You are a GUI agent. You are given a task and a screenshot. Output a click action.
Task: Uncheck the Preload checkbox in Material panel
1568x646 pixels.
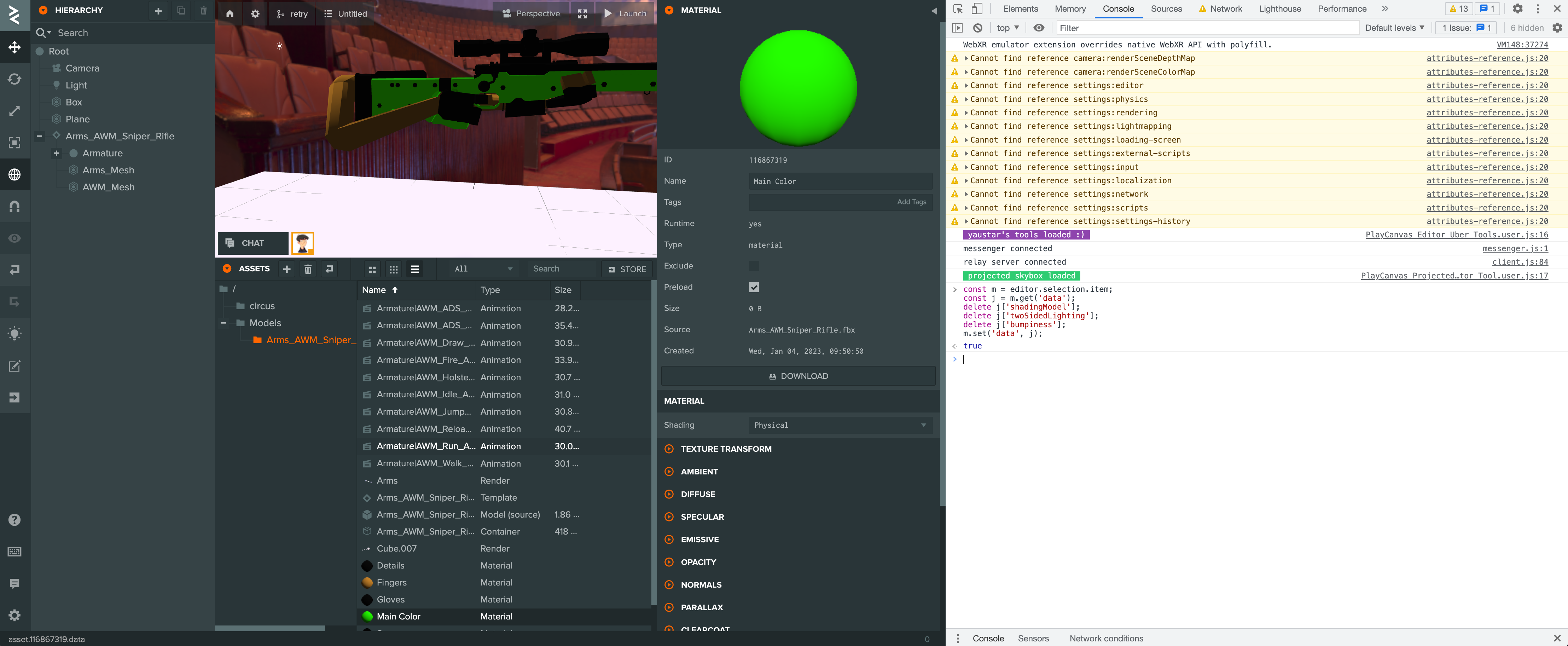click(754, 287)
